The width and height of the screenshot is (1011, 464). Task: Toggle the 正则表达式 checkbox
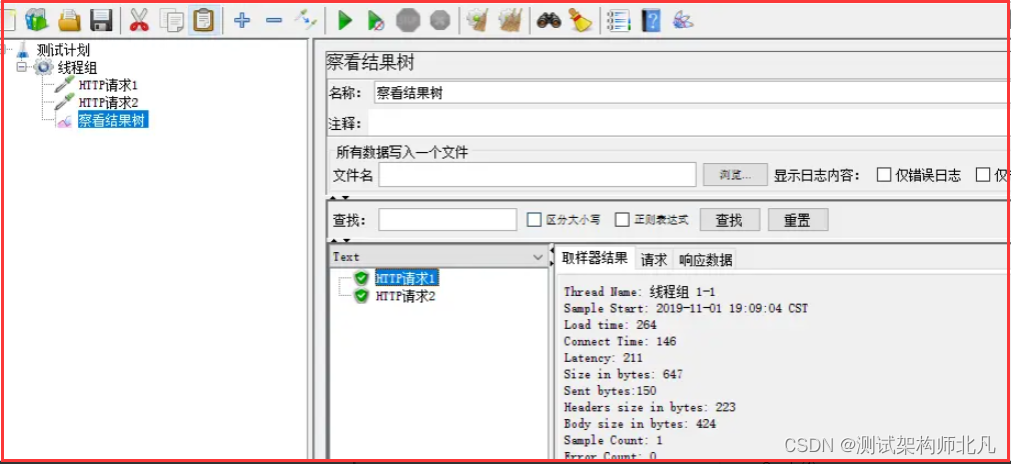(x=622, y=220)
